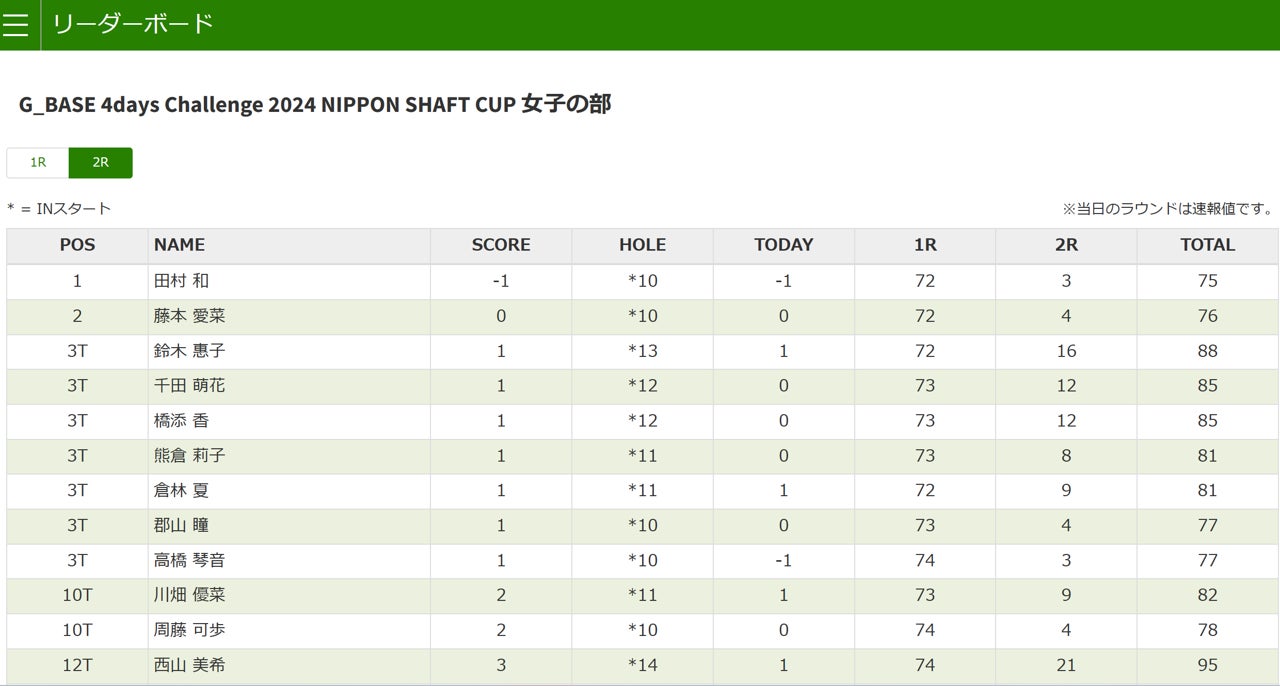Select player 藤本 愛菜 row
This screenshot has height=686, width=1280.
coord(189,316)
